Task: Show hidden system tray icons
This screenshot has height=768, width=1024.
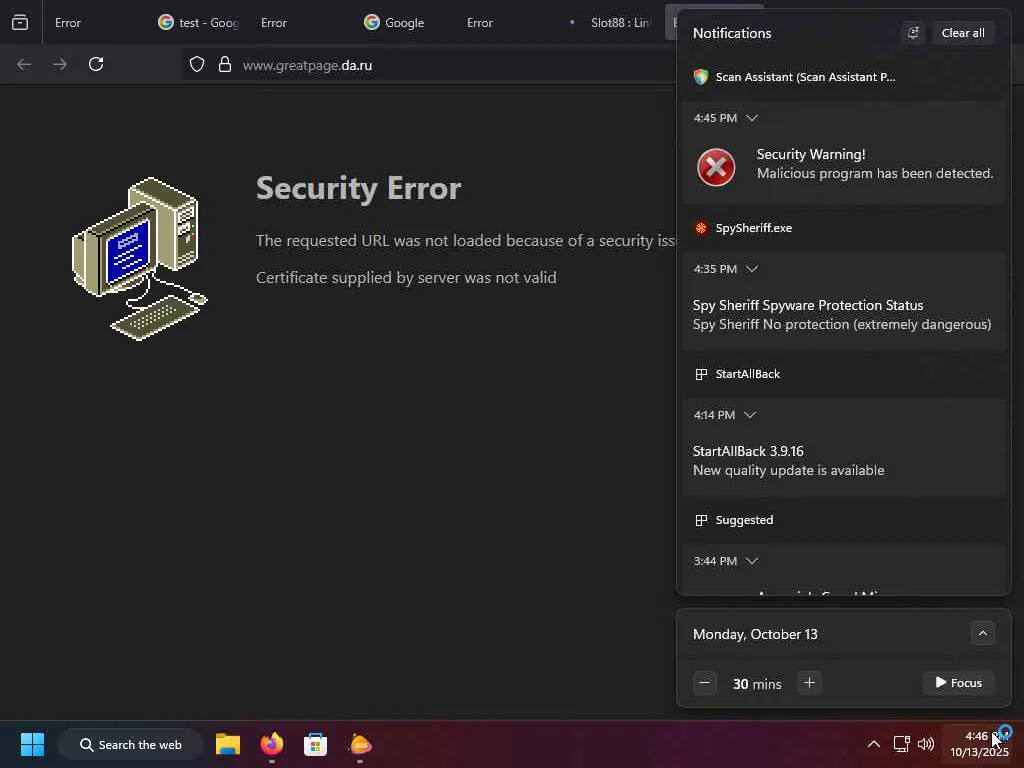Action: click(x=874, y=744)
